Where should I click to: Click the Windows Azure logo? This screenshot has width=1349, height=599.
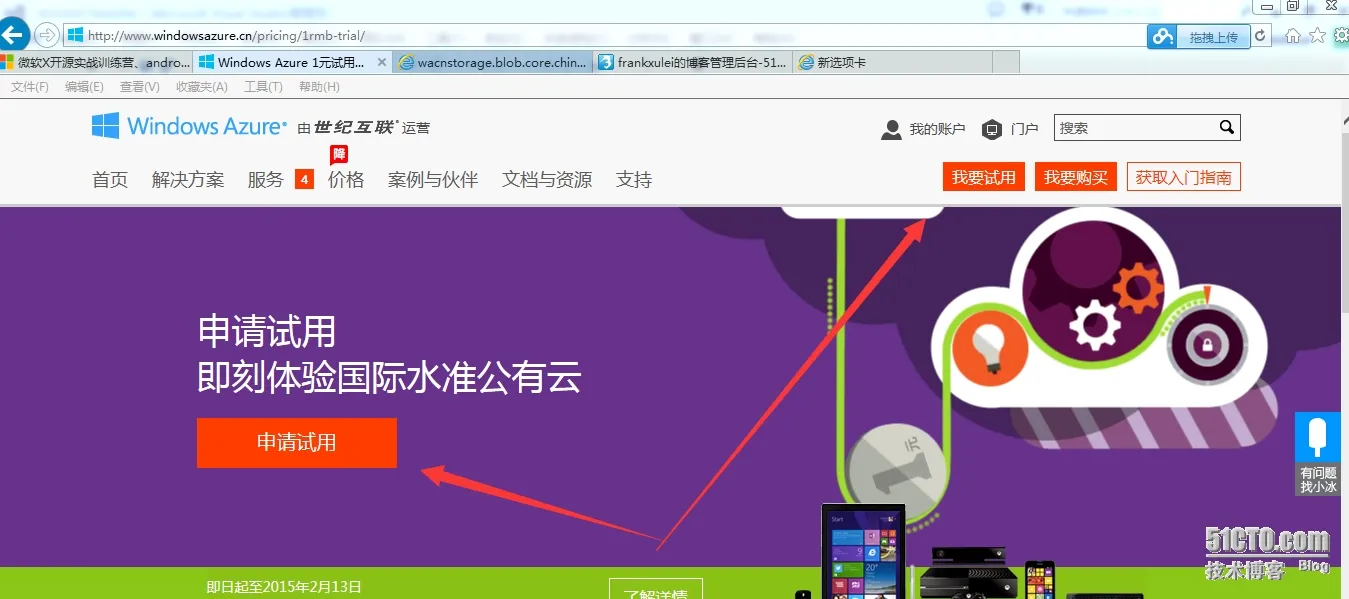pos(189,126)
